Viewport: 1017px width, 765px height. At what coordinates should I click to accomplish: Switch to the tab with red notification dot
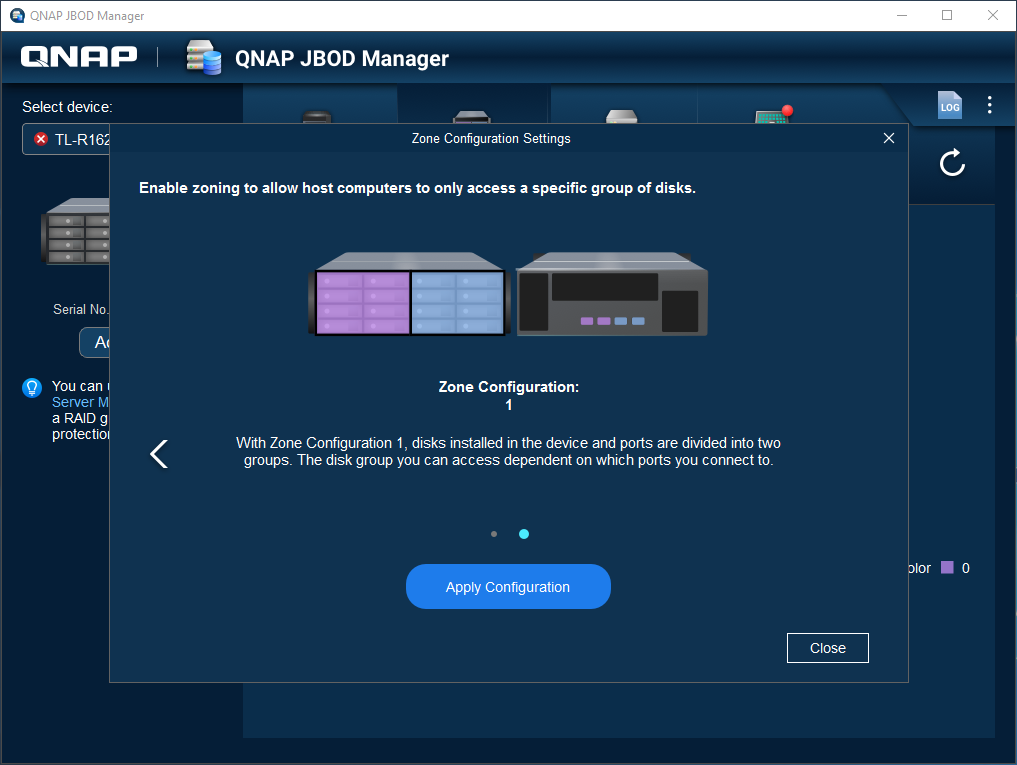[772, 114]
